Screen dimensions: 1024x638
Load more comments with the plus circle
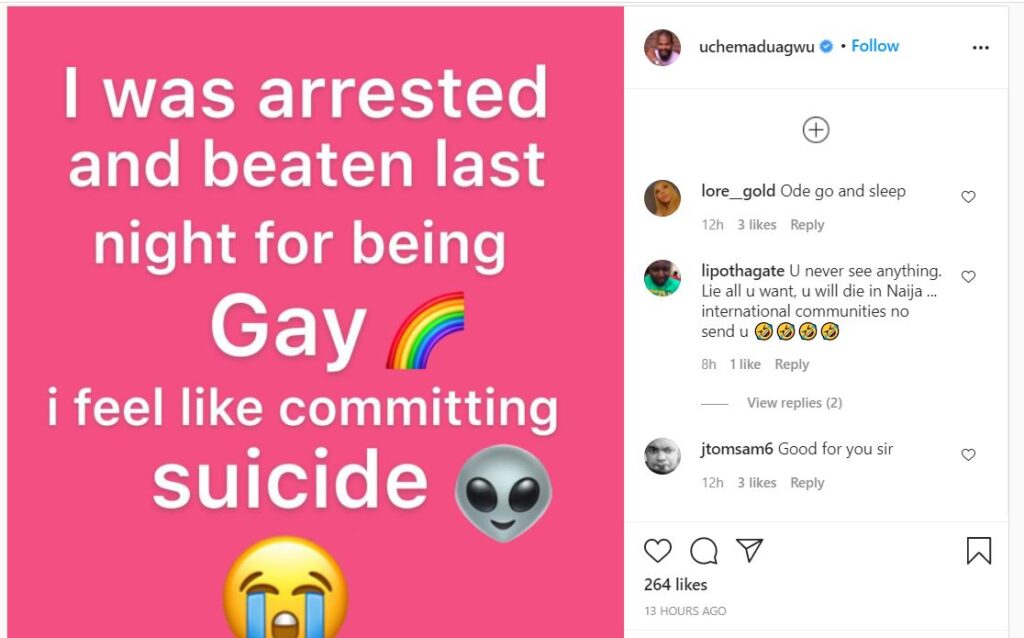816,129
